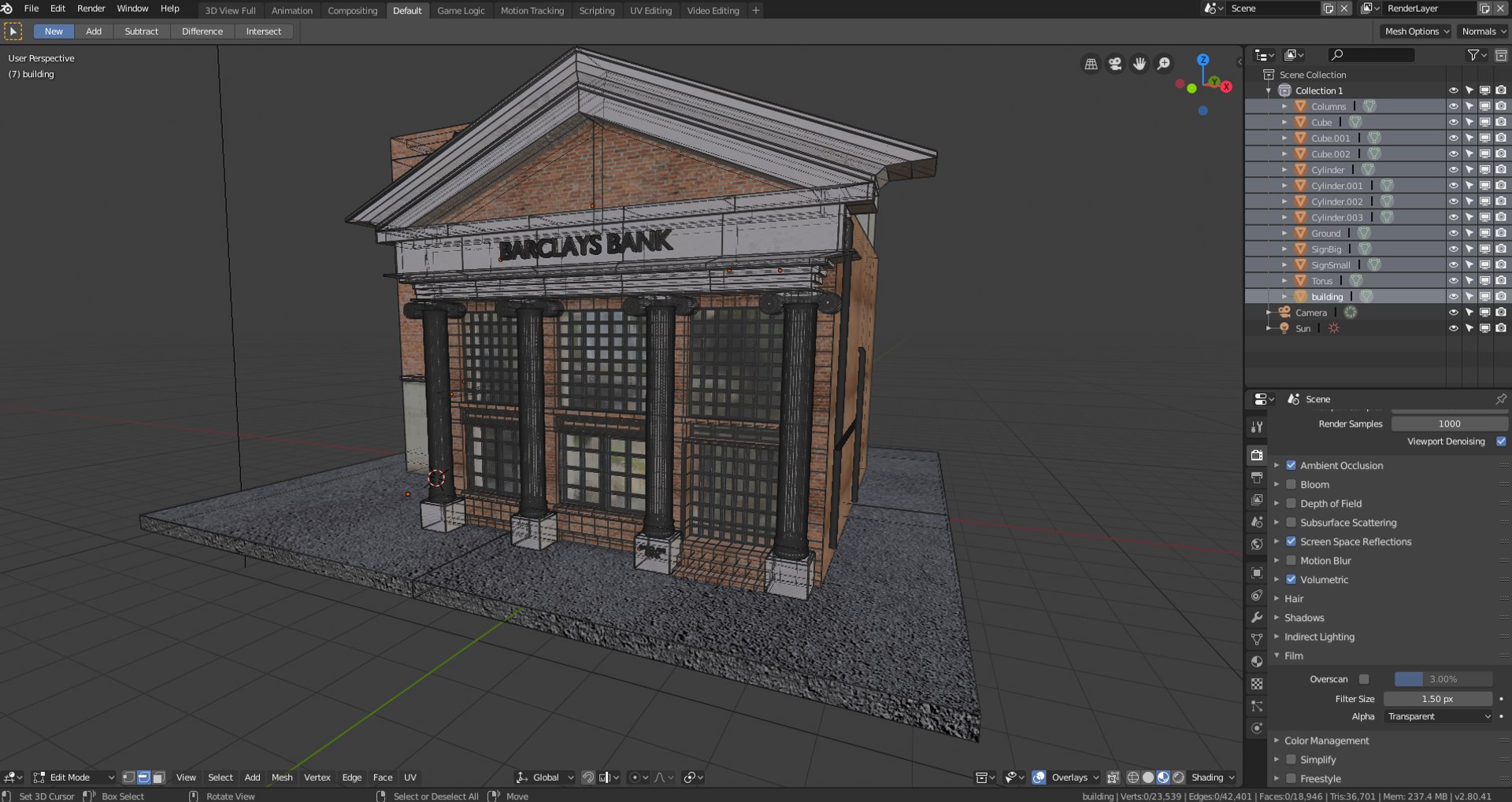Open the Texture properties tab (checker icon)
This screenshot has width=1512, height=802.
(1257, 684)
